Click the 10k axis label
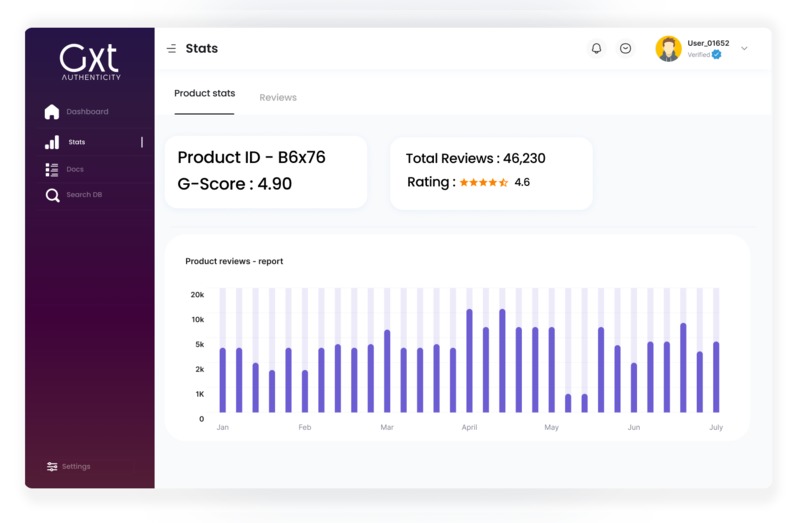 pyautogui.click(x=198, y=319)
